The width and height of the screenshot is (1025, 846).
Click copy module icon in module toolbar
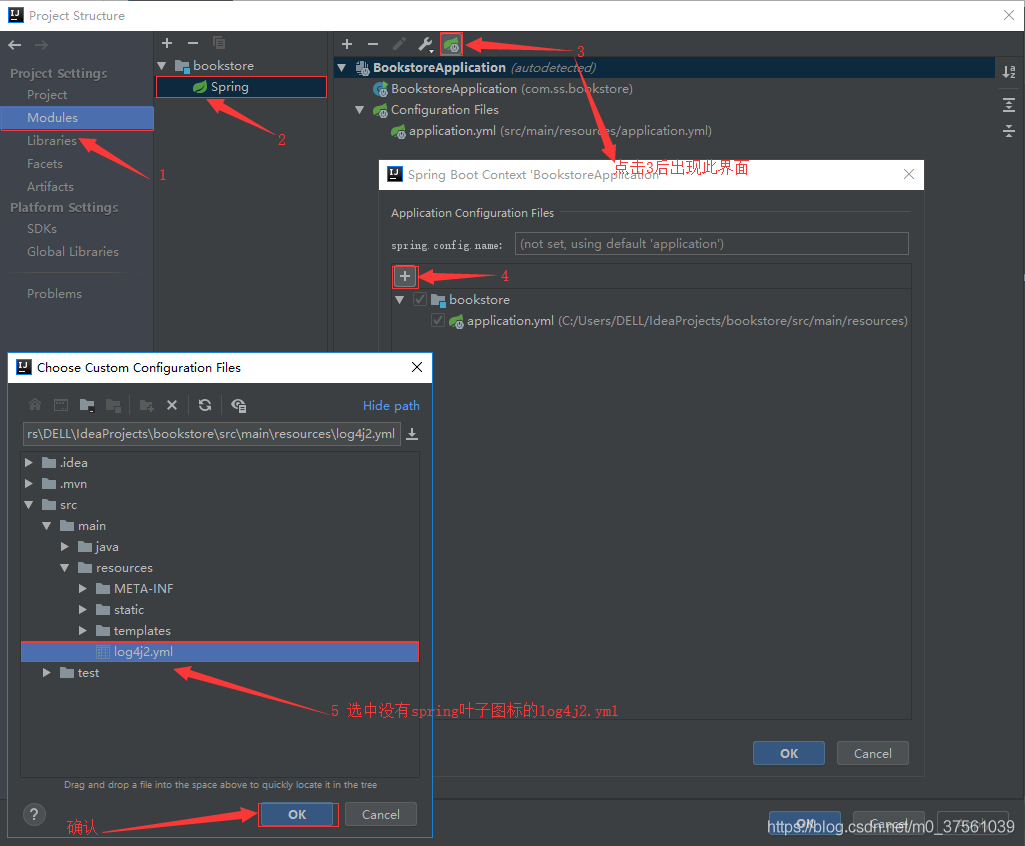tap(219, 43)
